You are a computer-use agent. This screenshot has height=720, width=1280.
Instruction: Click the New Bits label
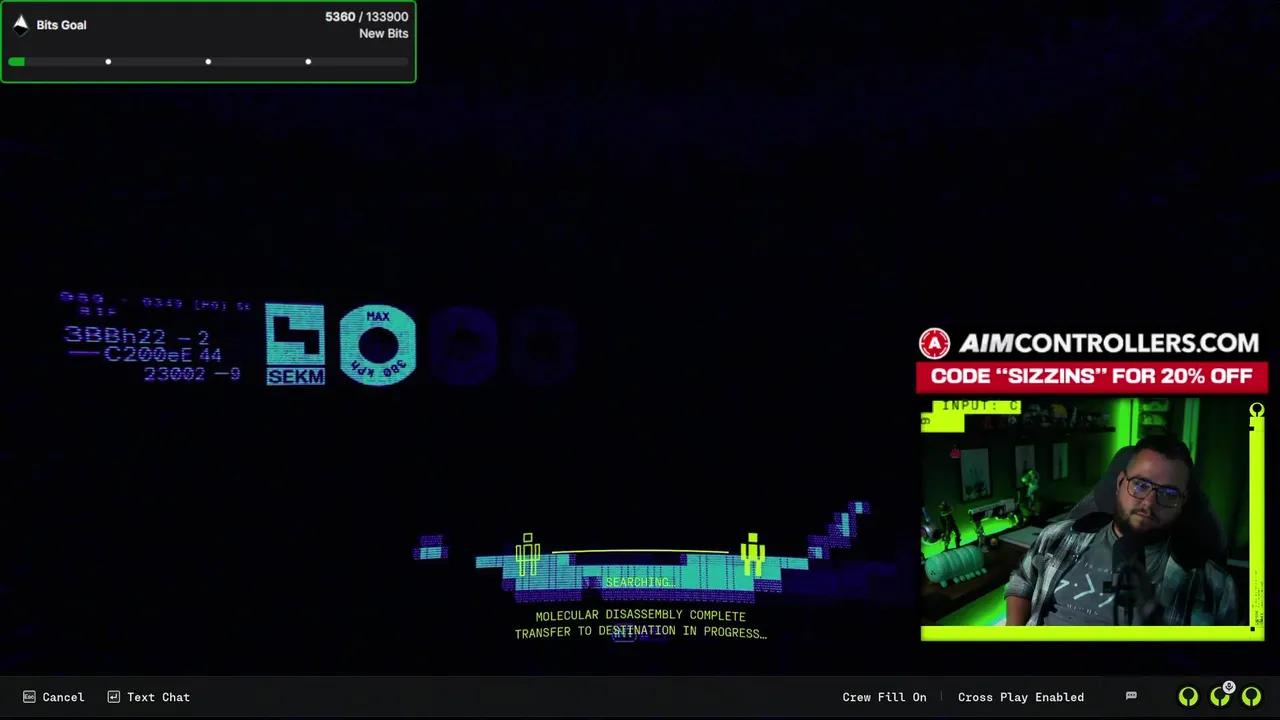[383, 34]
